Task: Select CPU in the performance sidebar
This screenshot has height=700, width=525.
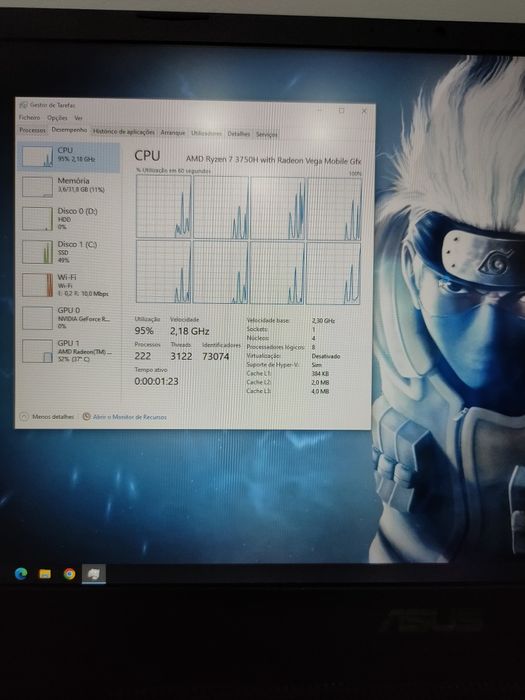Action: (x=69, y=157)
